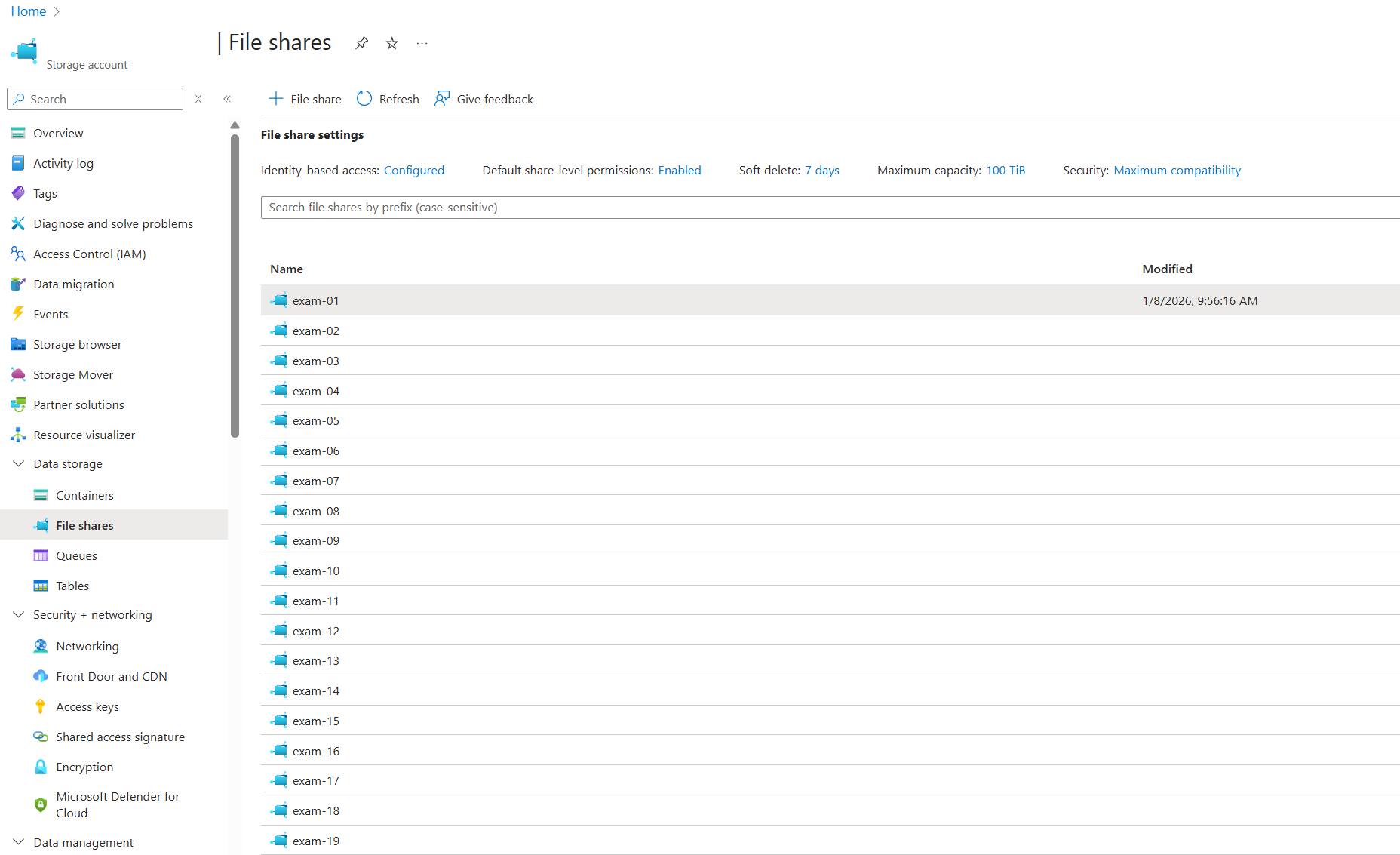Click the Events lightning icon
Viewport: 1400px width, 855px height.
pos(18,314)
